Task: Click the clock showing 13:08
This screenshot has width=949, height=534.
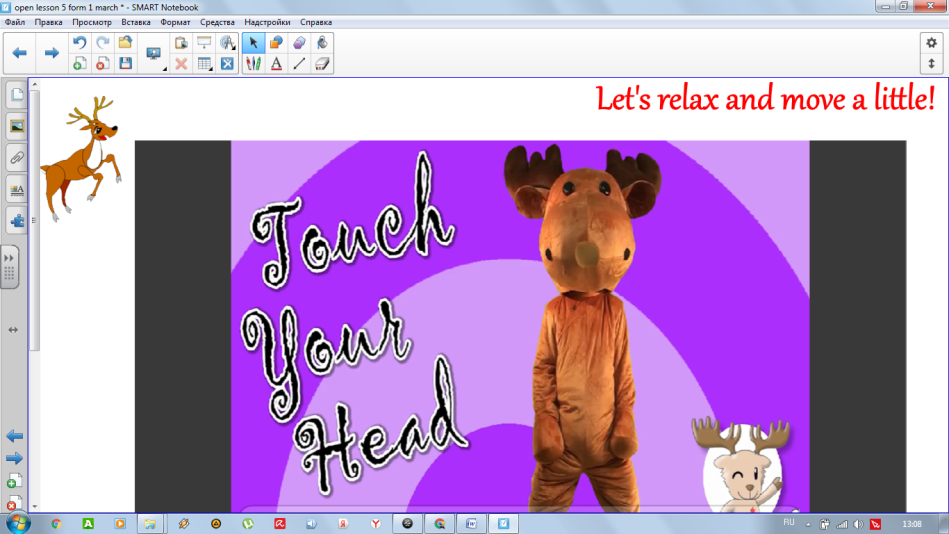Action: tap(912, 524)
